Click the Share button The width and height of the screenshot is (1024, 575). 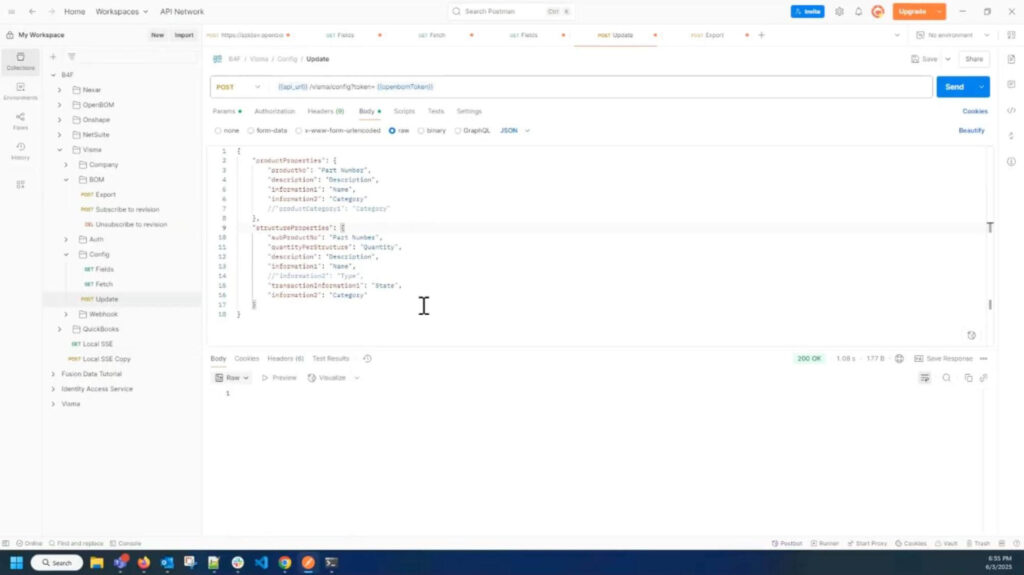(x=974, y=59)
